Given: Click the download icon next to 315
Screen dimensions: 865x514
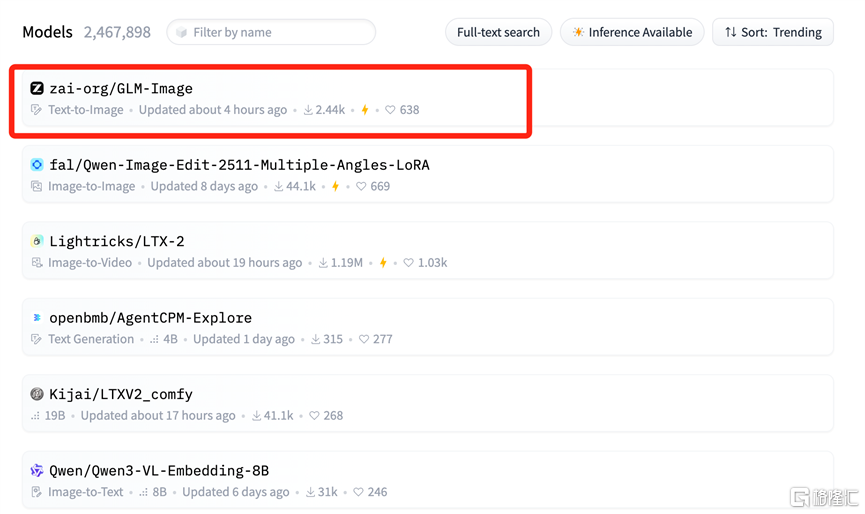Looking at the screenshot, I should [316, 339].
